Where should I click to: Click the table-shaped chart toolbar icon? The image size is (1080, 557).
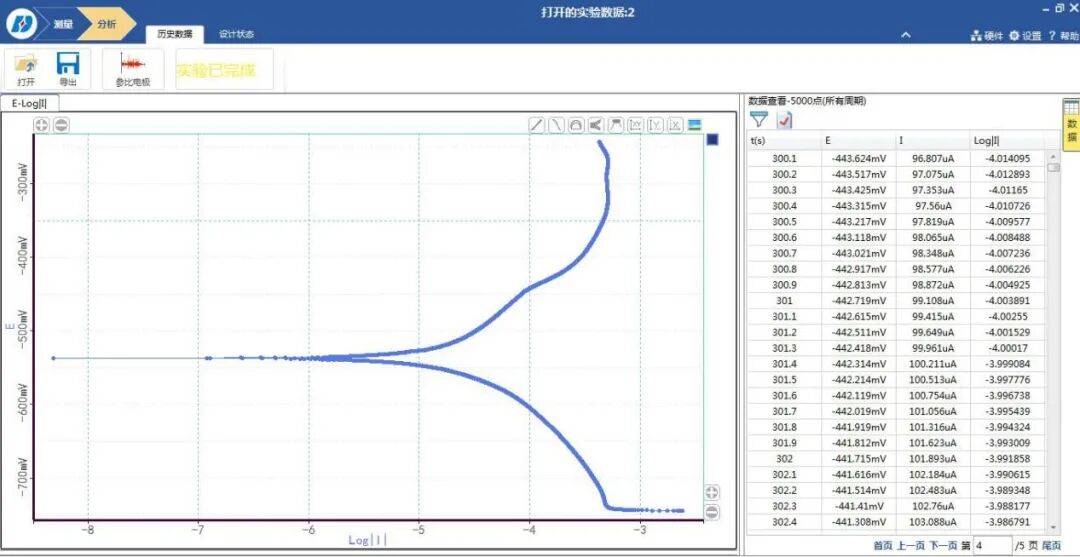(616, 125)
